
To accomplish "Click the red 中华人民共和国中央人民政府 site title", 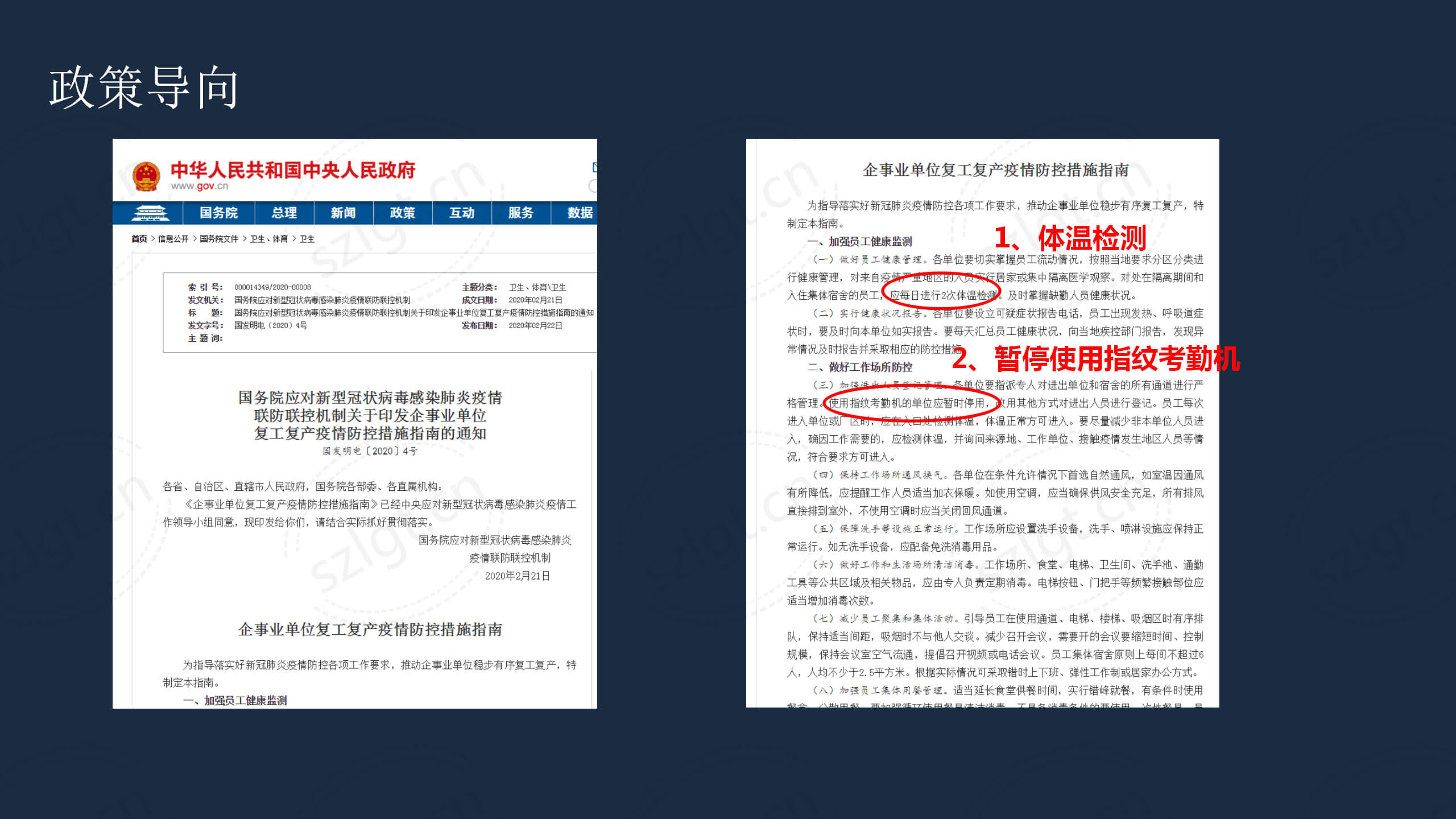I will (x=293, y=169).
